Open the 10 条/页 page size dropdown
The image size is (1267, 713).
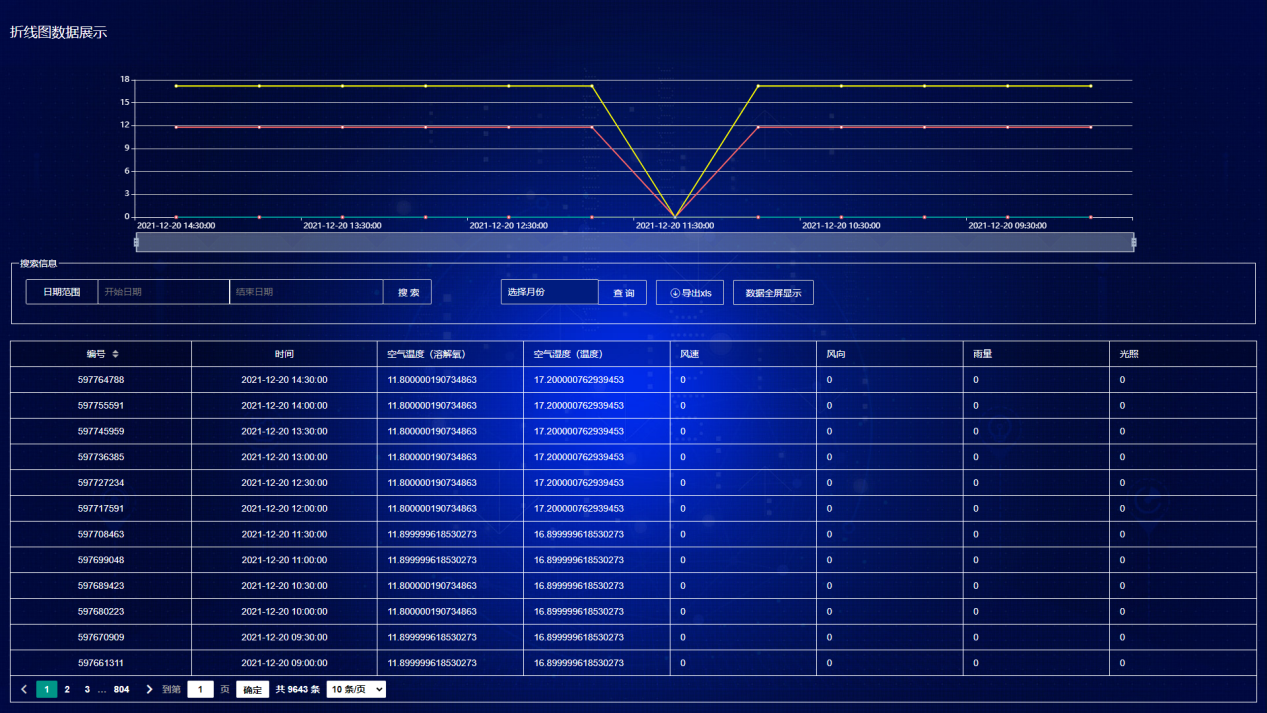point(356,689)
